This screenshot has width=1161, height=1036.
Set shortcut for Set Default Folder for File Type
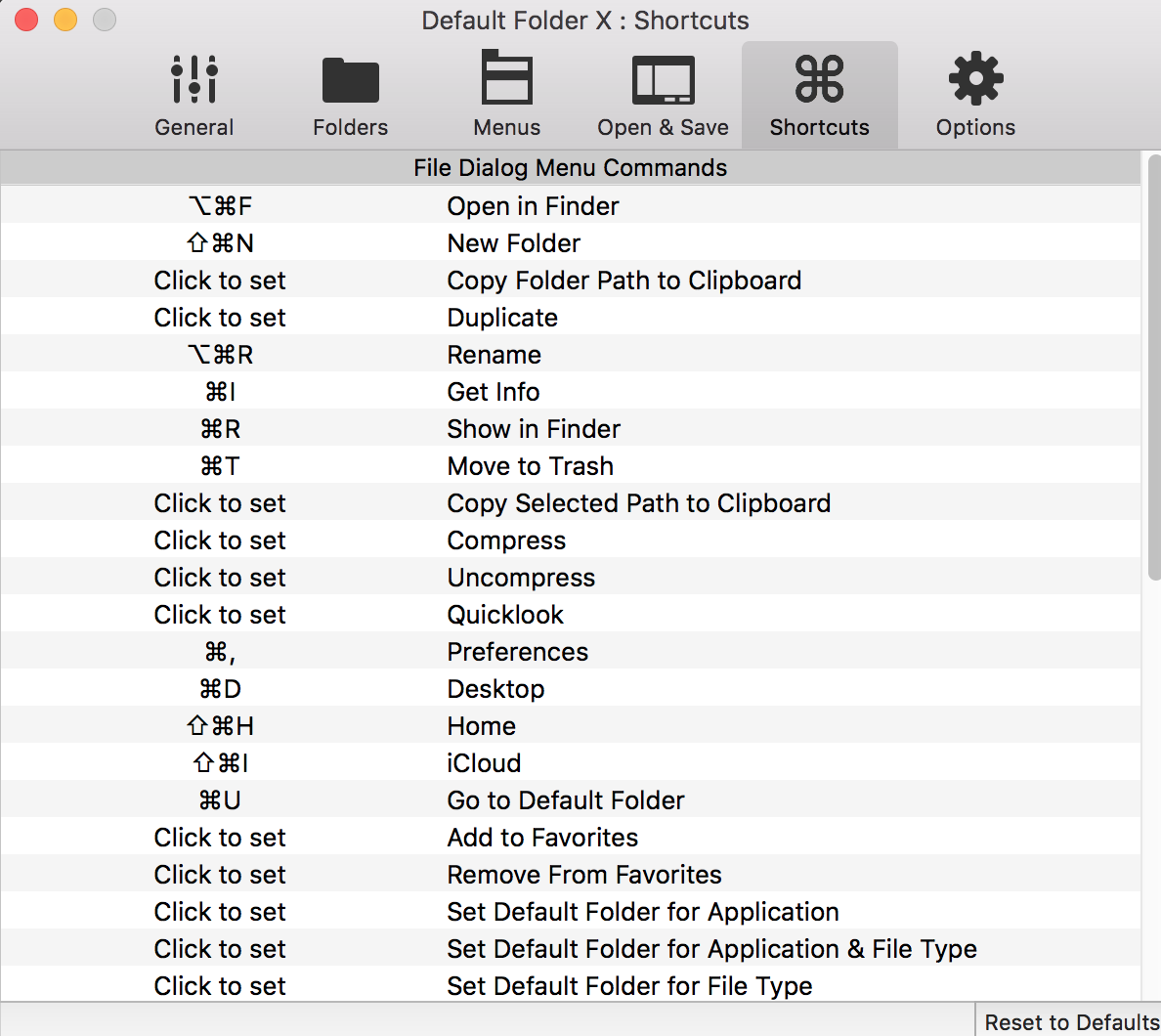[220, 985]
